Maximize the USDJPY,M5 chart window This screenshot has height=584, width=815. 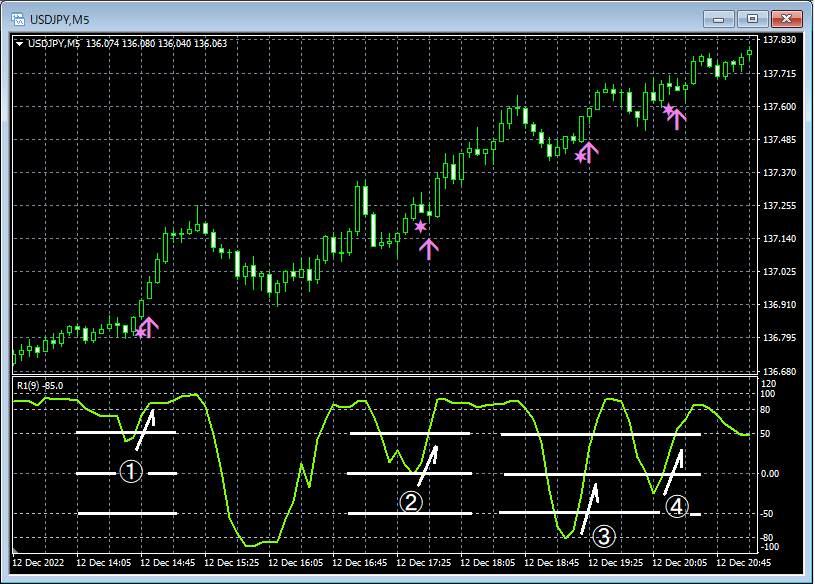tap(752, 18)
